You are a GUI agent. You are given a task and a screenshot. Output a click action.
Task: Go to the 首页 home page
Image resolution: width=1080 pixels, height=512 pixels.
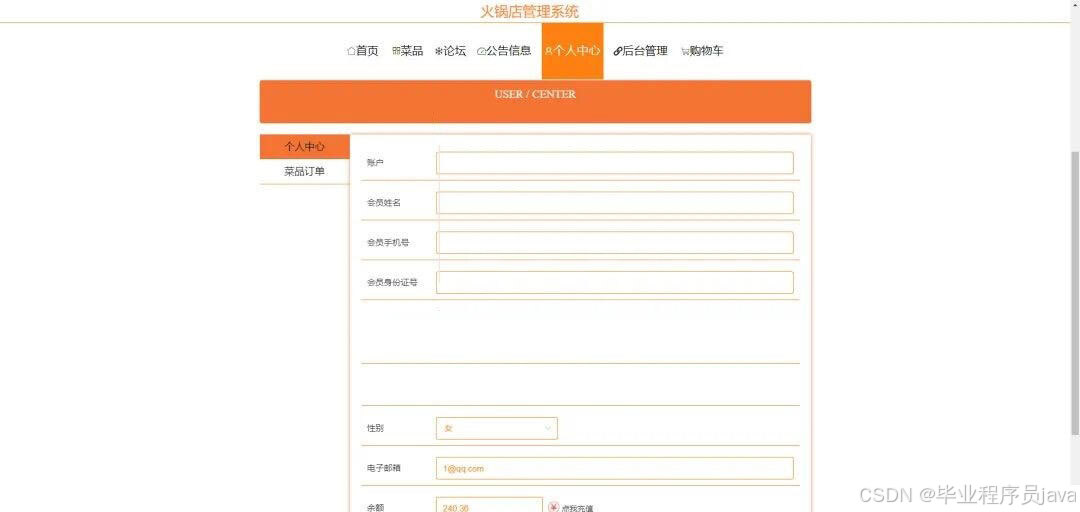point(362,51)
